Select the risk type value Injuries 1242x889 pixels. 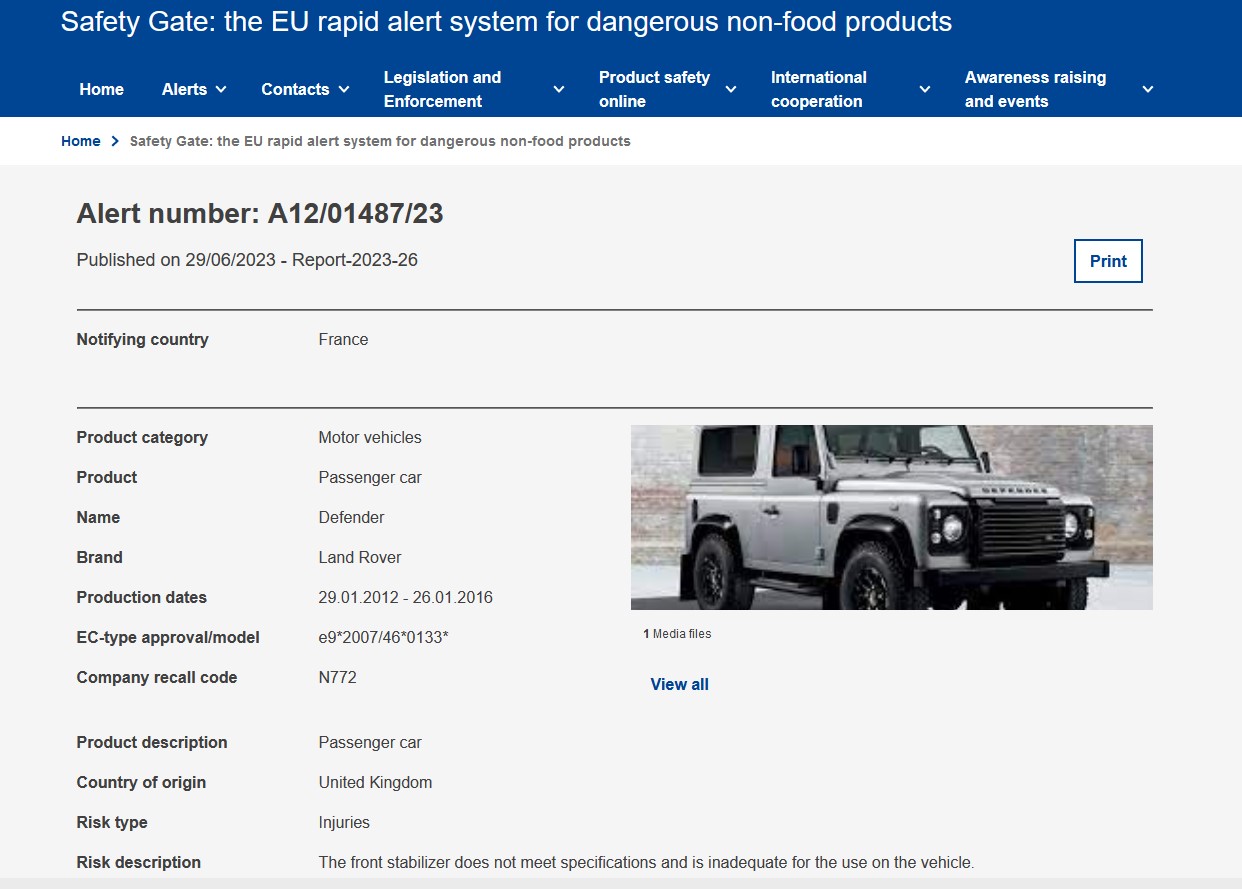(x=344, y=822)
